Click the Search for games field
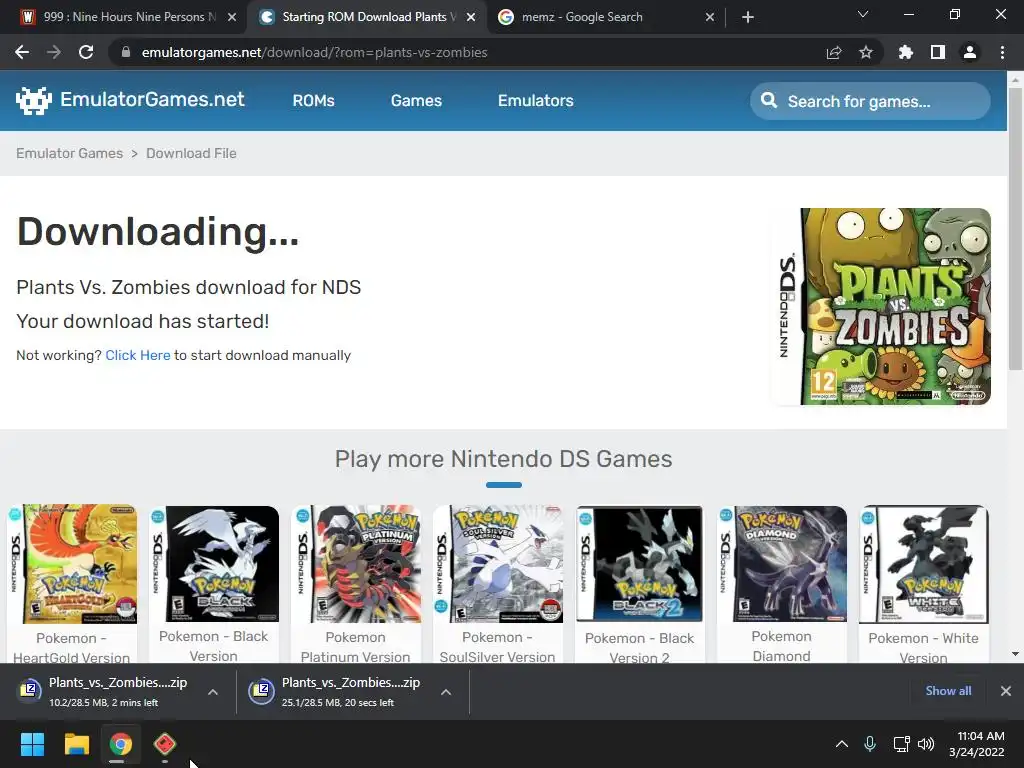The height and width of the screenshot is (768, 1024). click(870, 101)
